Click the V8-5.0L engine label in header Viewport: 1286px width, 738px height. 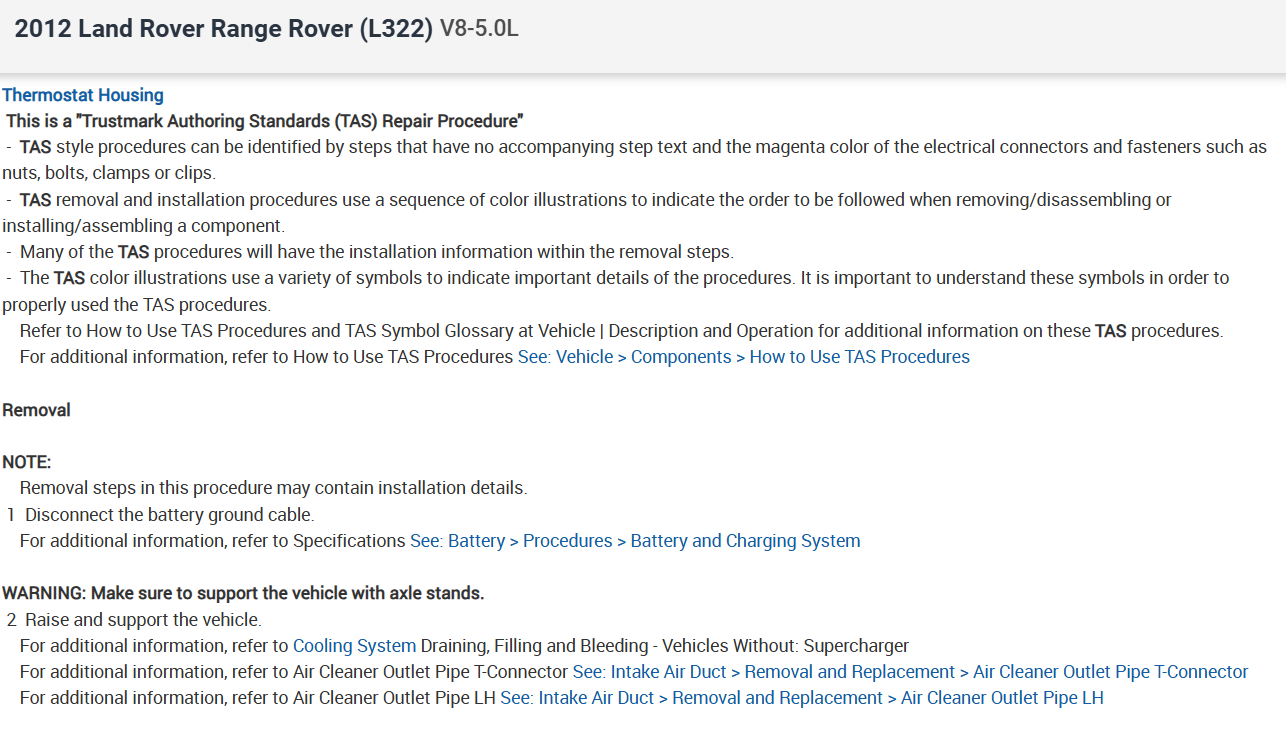479,29
